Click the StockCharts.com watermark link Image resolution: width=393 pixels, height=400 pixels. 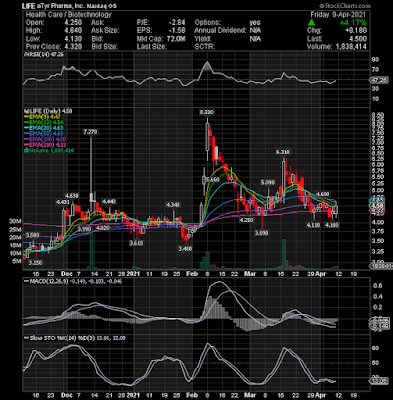tap(345, 6)
